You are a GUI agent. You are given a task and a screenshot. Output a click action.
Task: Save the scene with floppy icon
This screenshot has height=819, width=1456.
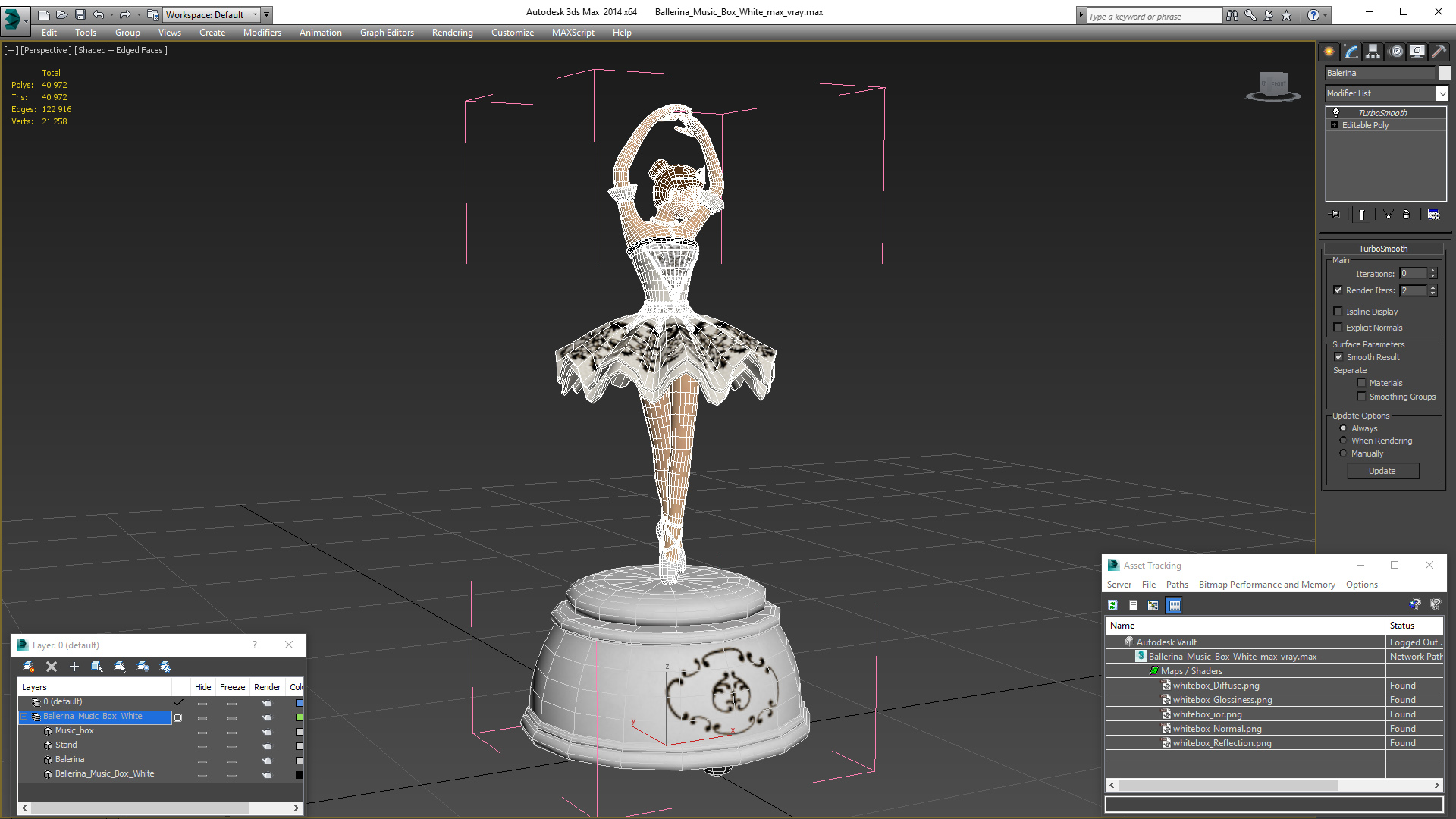[x=80, y=14]
